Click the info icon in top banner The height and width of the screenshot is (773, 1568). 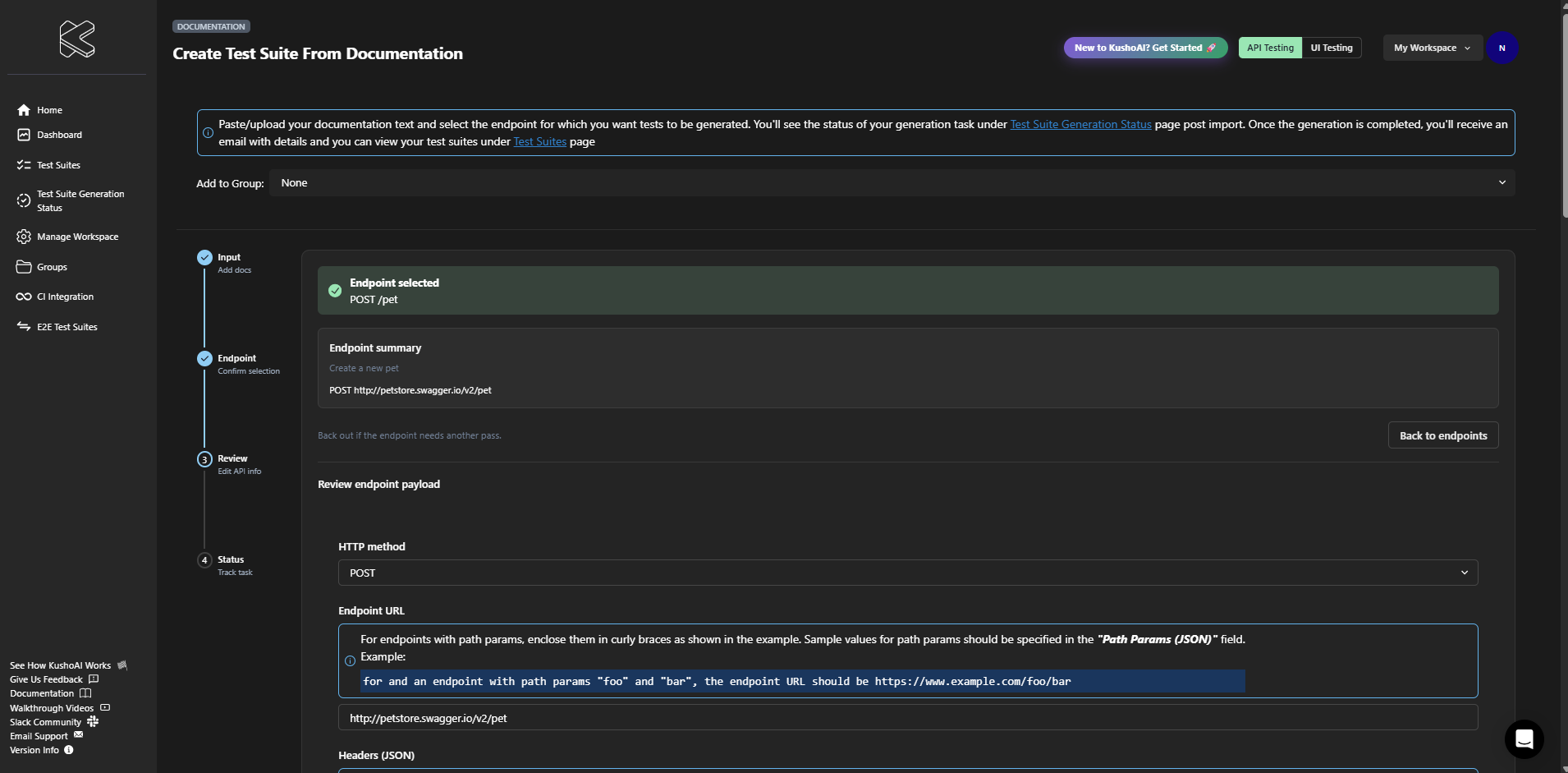coord(208,132)
